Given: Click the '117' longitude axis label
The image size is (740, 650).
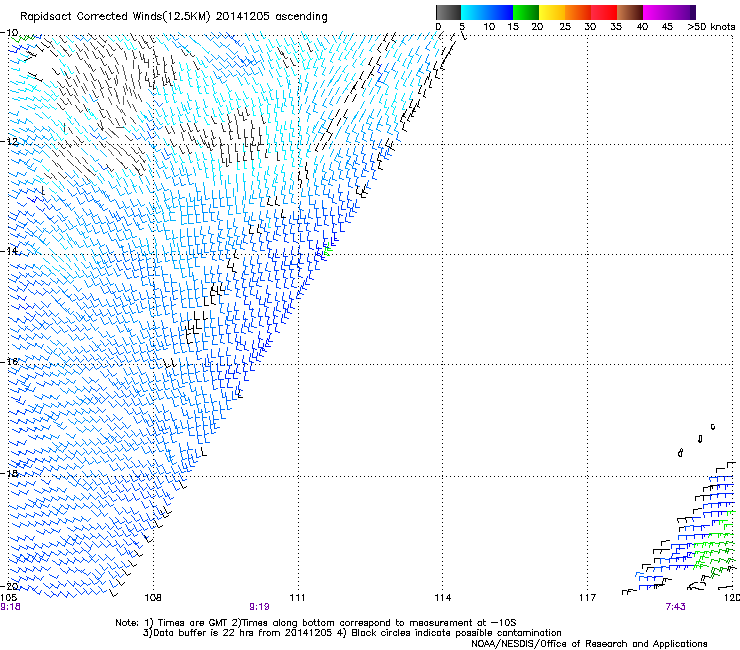Looking at the screenshot, I should coord(587,598).
